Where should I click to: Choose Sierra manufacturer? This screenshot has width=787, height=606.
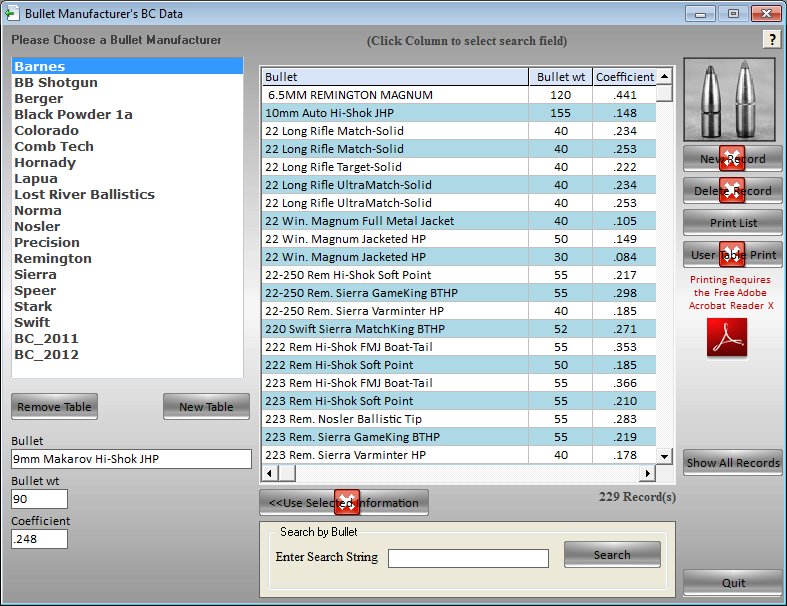pyautogui.click(x=127, y=275)
